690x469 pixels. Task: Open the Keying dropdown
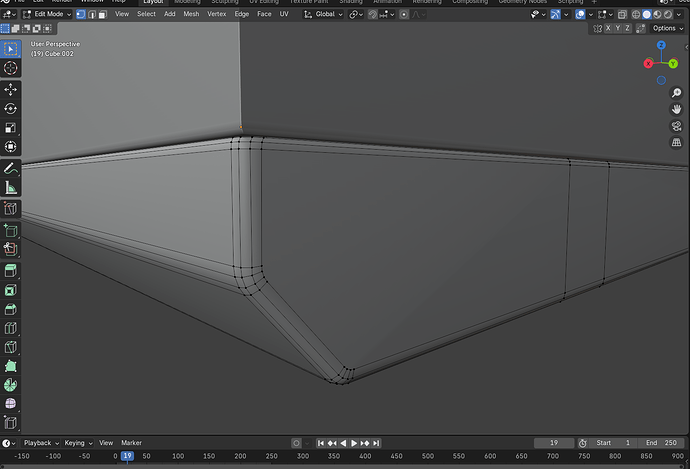point(78,443)
